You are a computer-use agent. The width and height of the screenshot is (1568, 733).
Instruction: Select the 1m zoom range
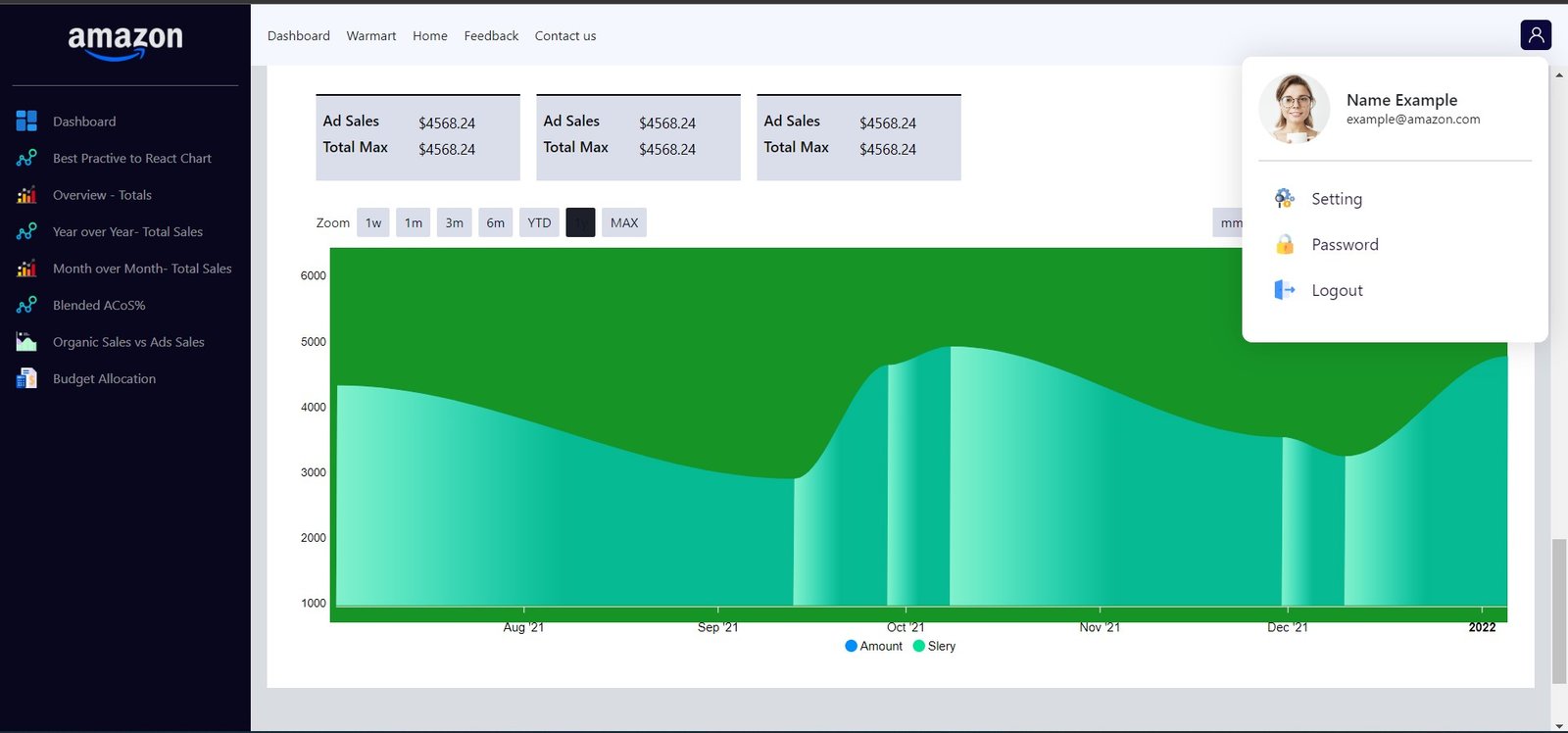414,222
